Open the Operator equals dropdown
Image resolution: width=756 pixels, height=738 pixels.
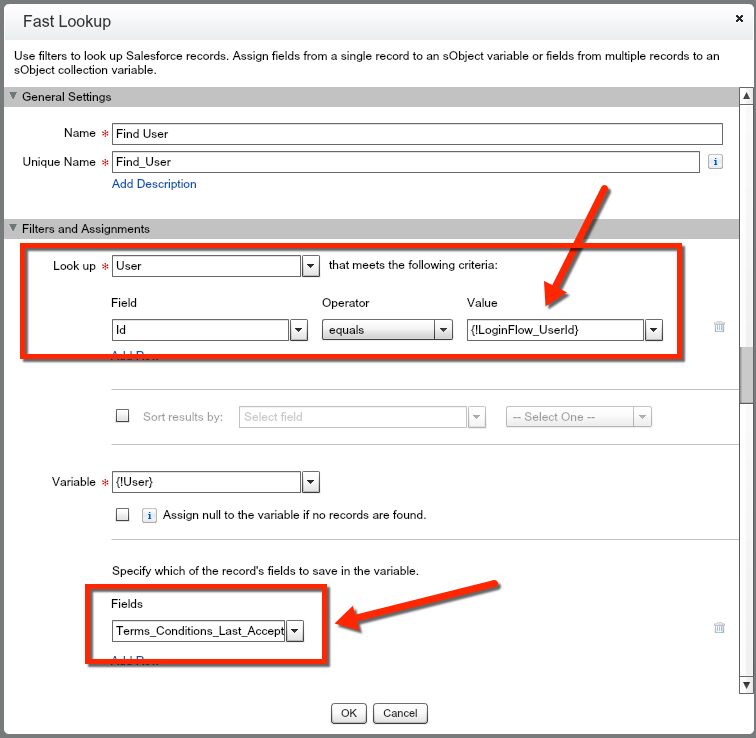pos(443,330)
